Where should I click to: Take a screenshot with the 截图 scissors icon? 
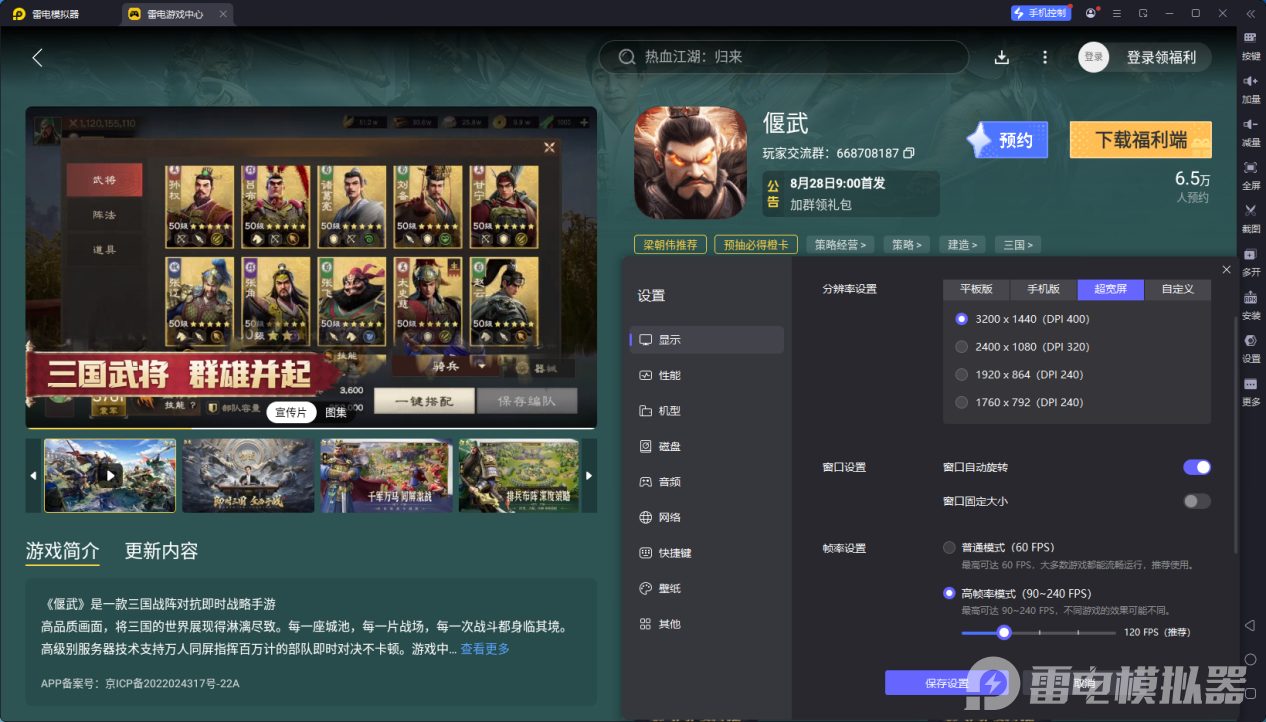pyautogui.click(x=1251, y=217)
